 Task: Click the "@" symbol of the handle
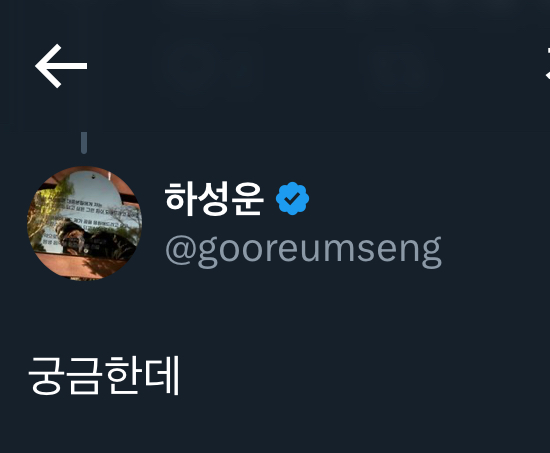pos(181,251)
